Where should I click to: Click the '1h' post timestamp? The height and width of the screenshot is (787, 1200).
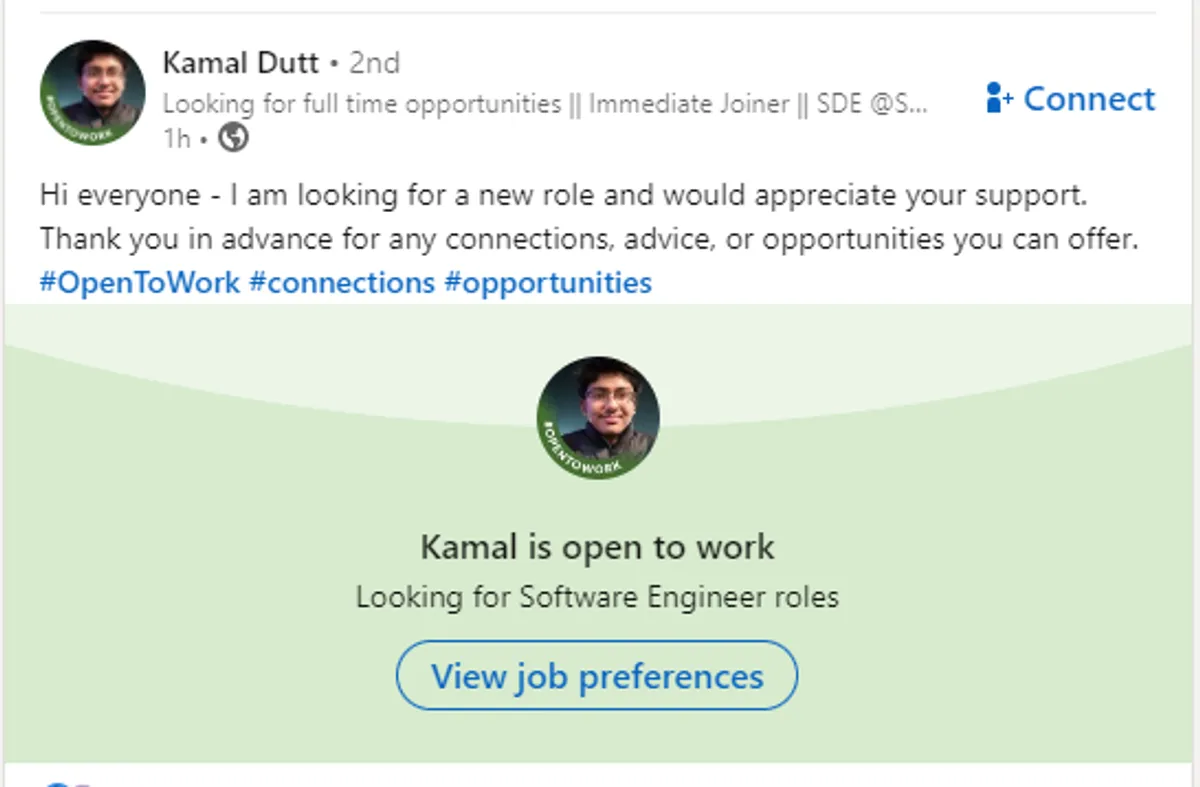[176, 138]
